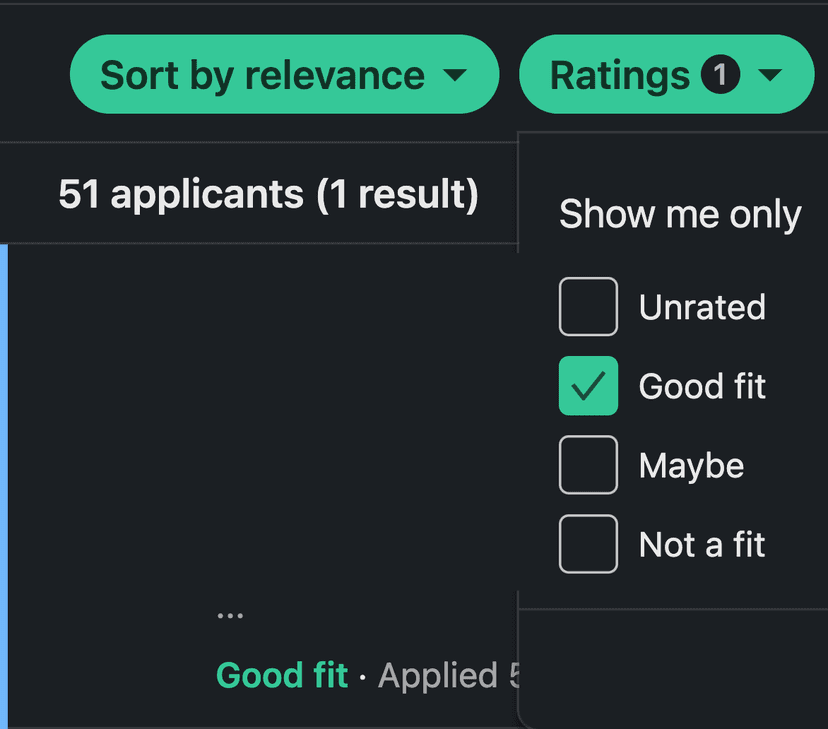Viewport: 828px width, 729px height.
Task: Open the Sort by relevance dropdown
Action: click(x=262, y=75)
